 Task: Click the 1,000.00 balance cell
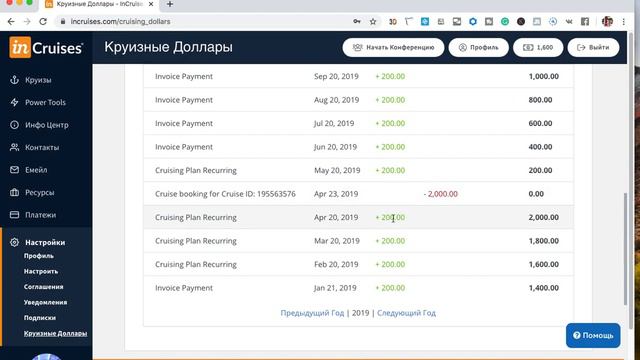[543, 76]
